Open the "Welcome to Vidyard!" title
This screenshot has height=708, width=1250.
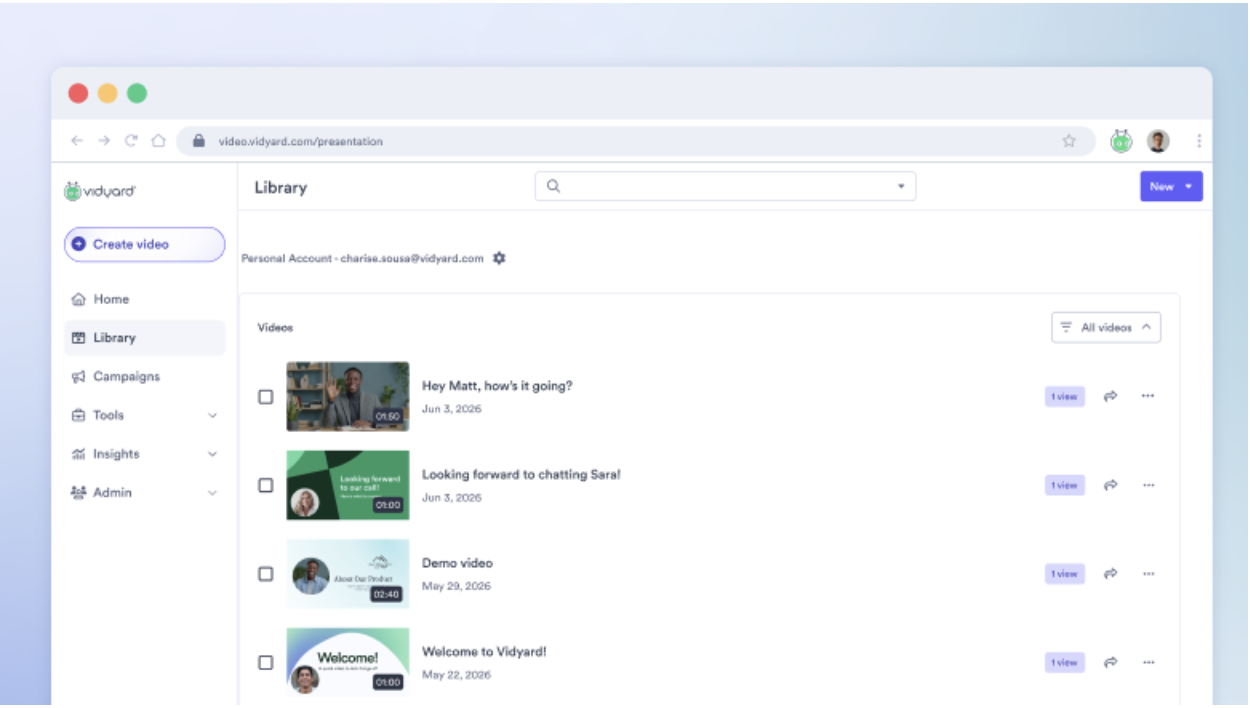point(484,652)
